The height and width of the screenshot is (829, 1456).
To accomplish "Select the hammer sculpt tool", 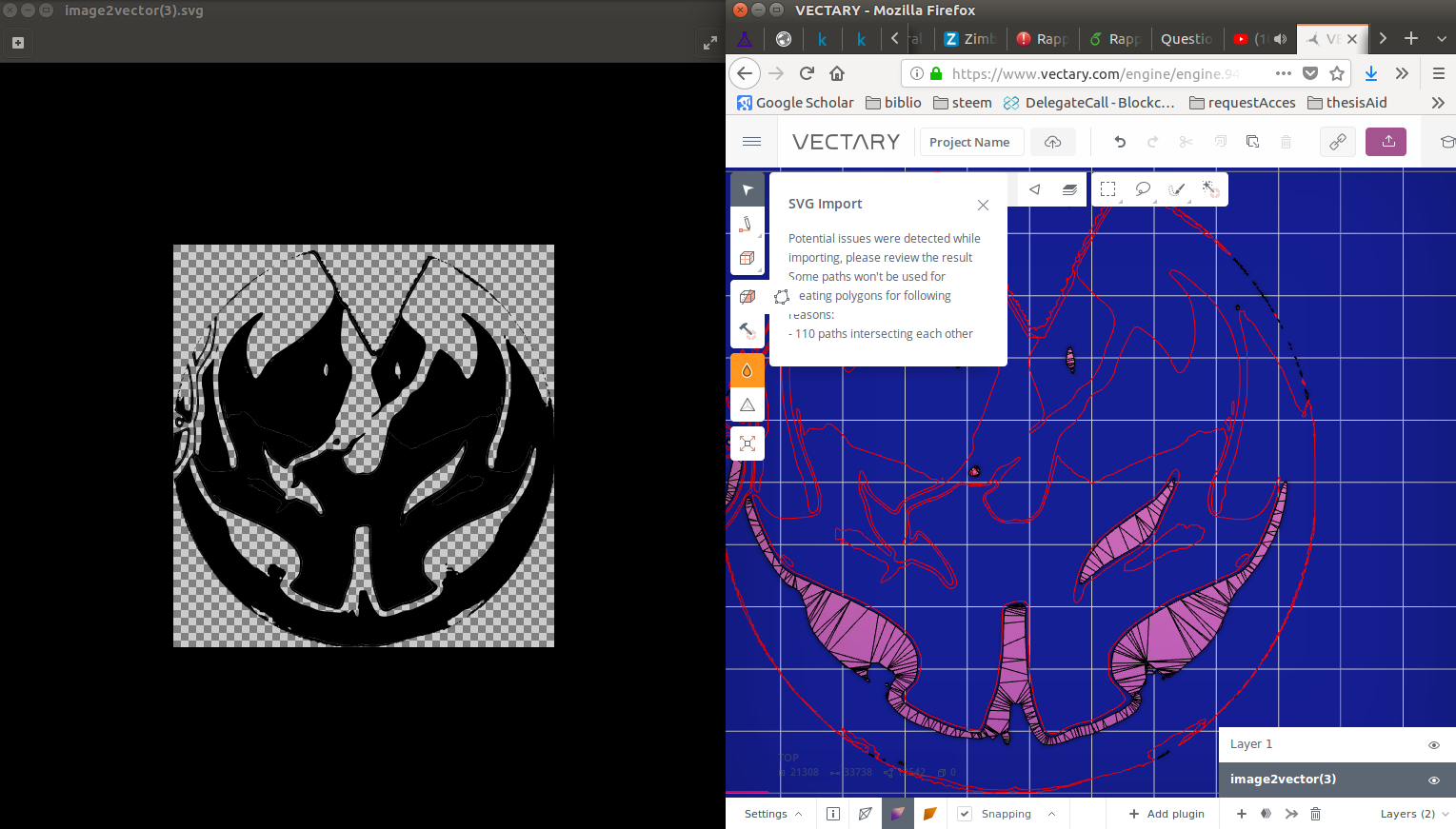I will 748,331.
